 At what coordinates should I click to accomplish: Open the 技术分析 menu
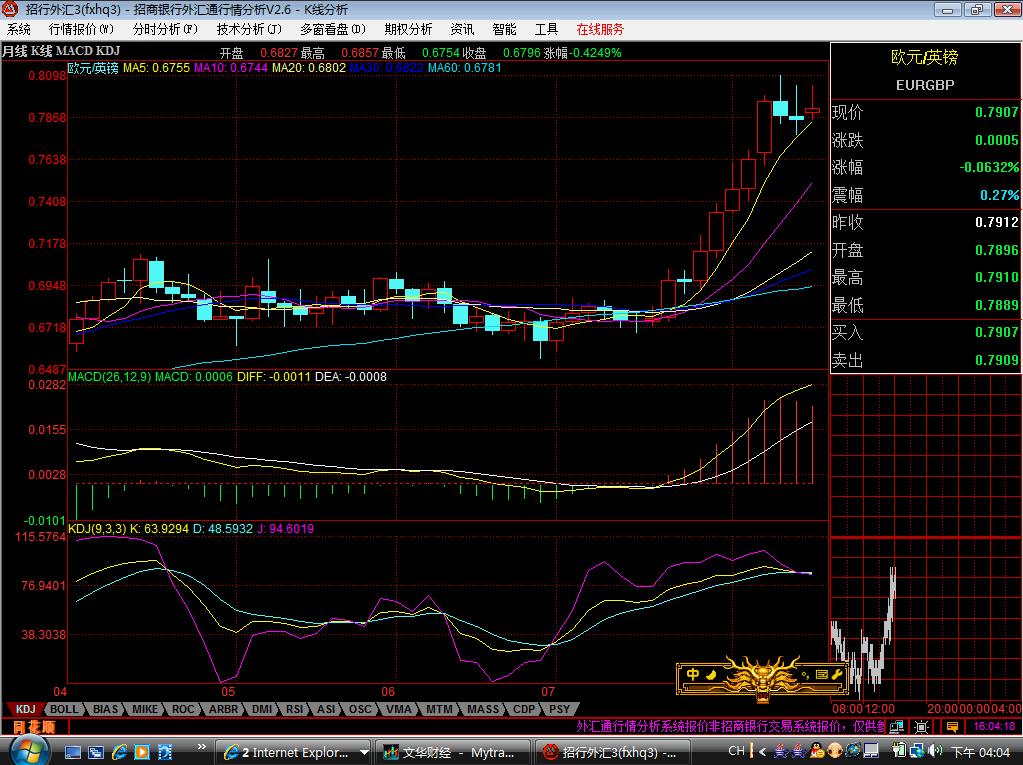(249, 29)
